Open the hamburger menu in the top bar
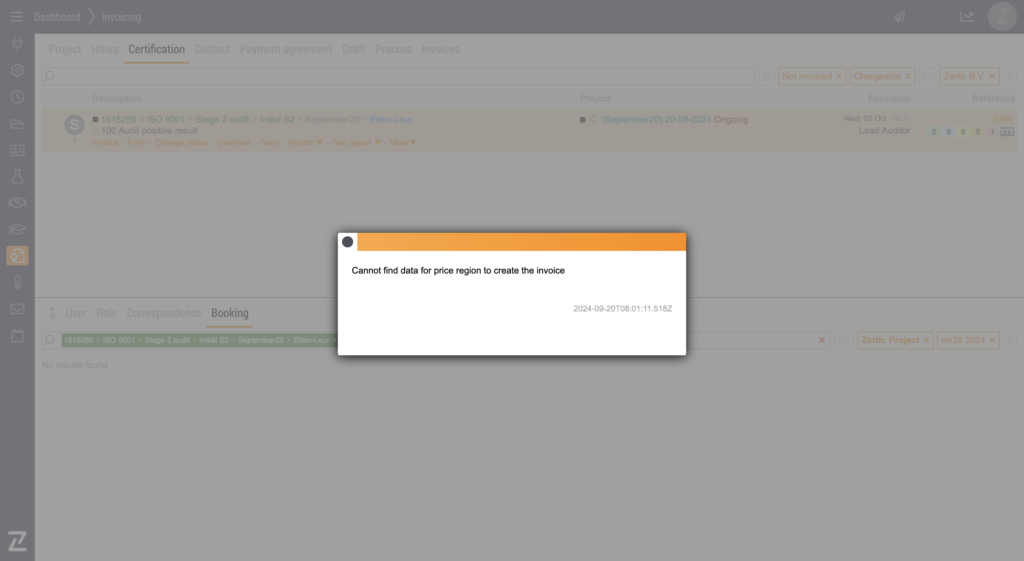Viewport: 1024px width, 561px height. tap(16, 17)
